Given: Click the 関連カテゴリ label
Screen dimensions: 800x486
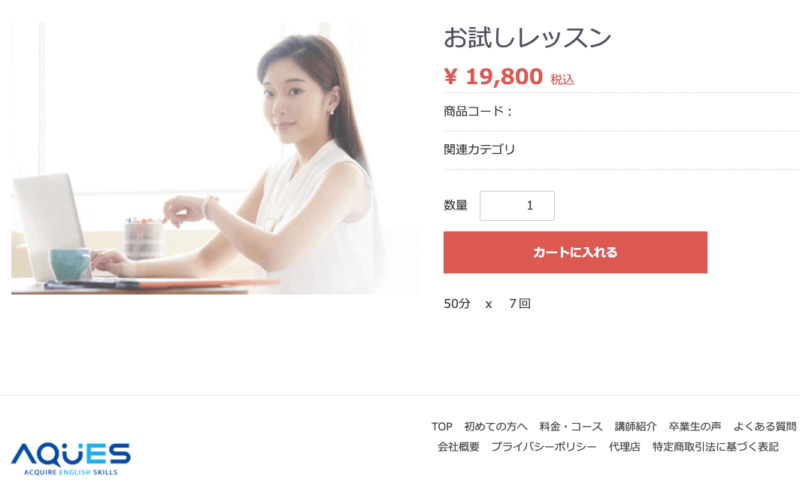Looking at the screenshot, I should tap(480, 149).
